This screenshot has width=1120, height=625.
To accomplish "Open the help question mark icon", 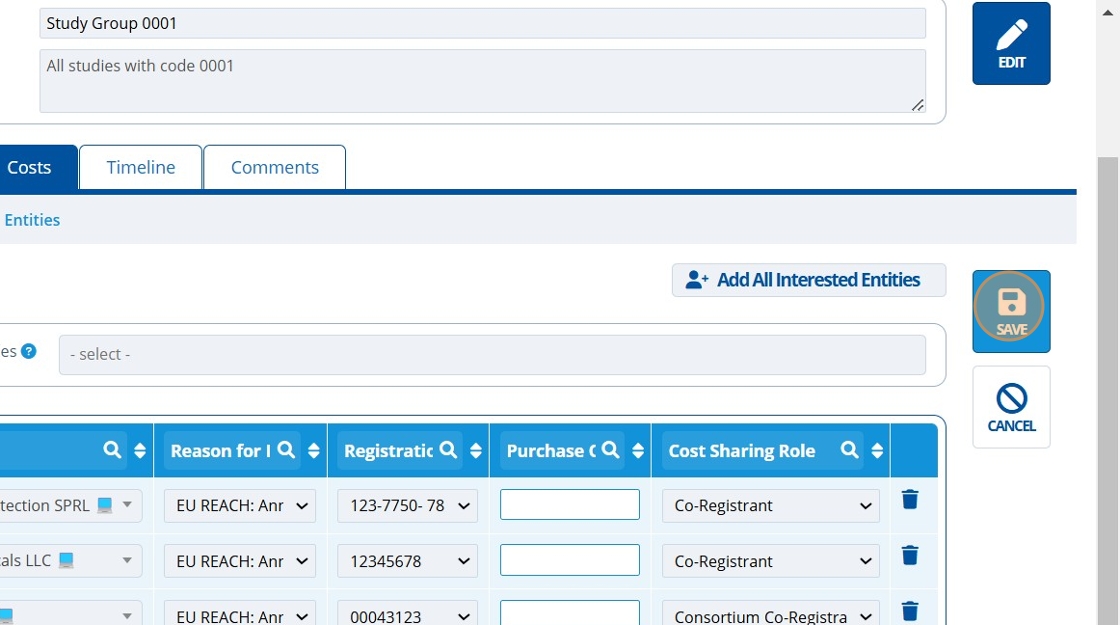I will [x=29, y=351].
